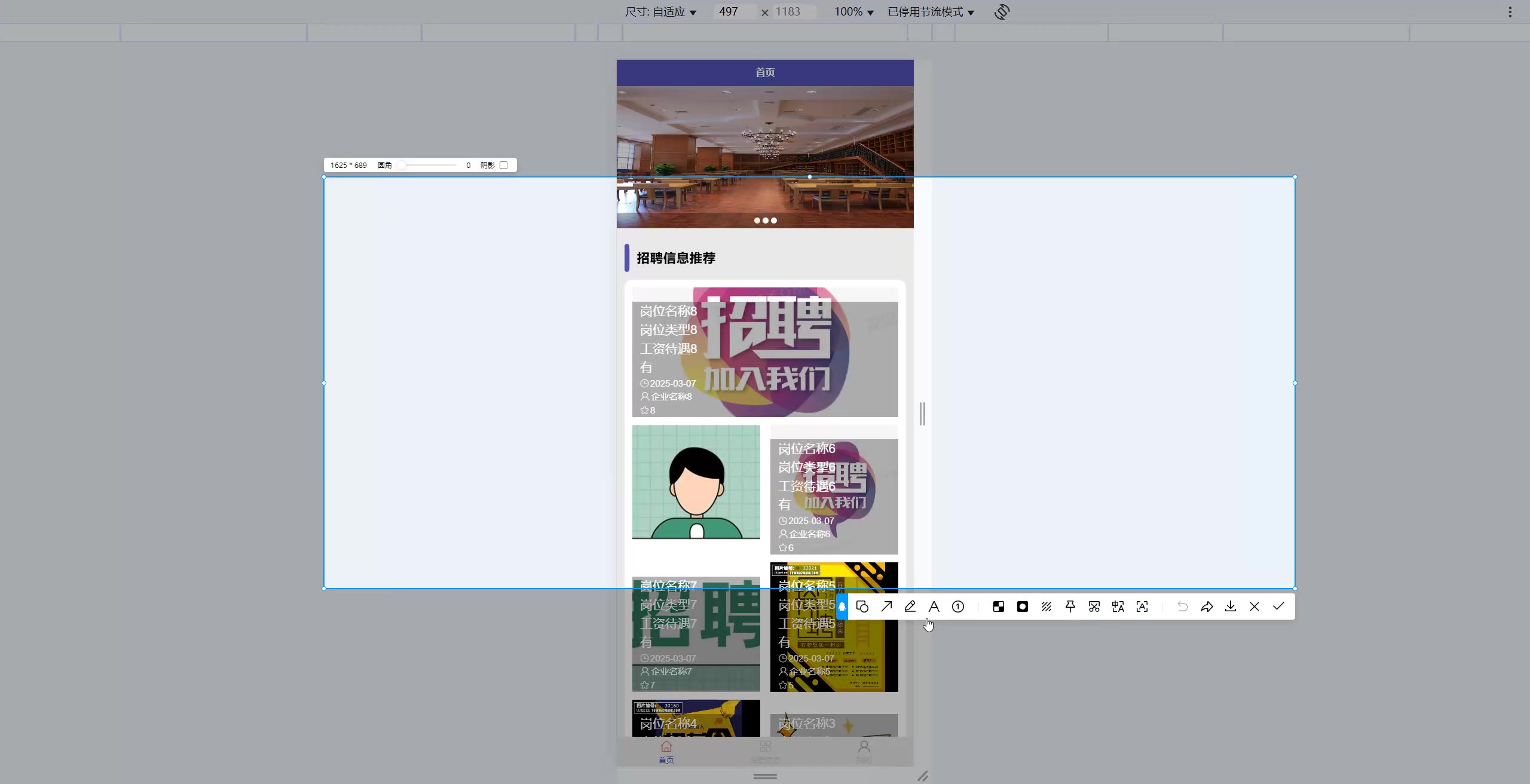Select the shape drawing tool
The width and height of the screenshot is (1530, 784).
[862, 607]
